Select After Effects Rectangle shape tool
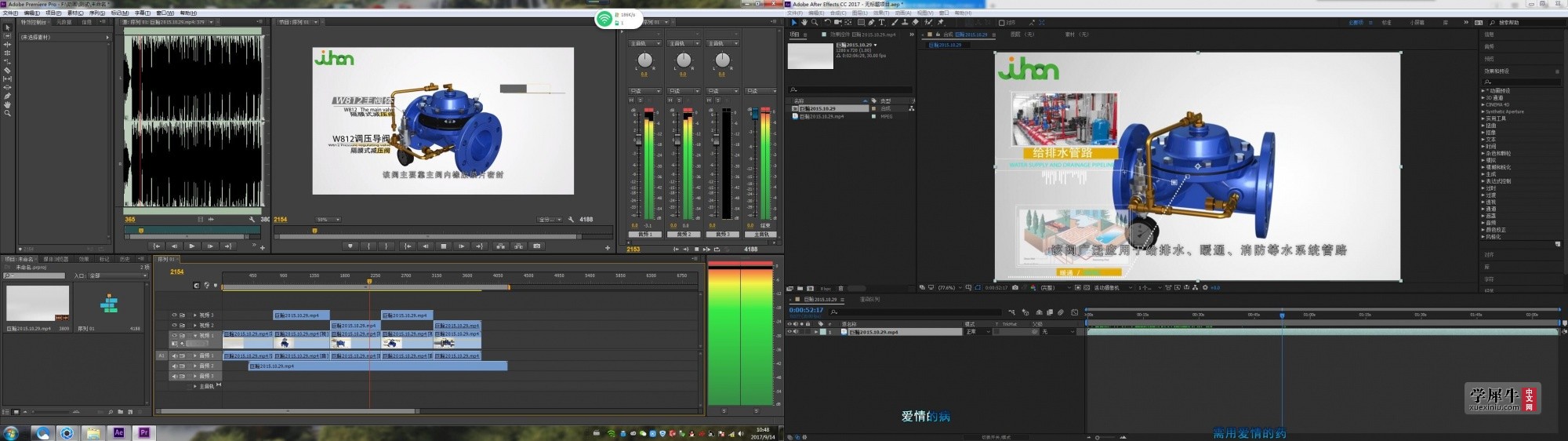Viewport: 1568px width, 441px height. point(861,22)
